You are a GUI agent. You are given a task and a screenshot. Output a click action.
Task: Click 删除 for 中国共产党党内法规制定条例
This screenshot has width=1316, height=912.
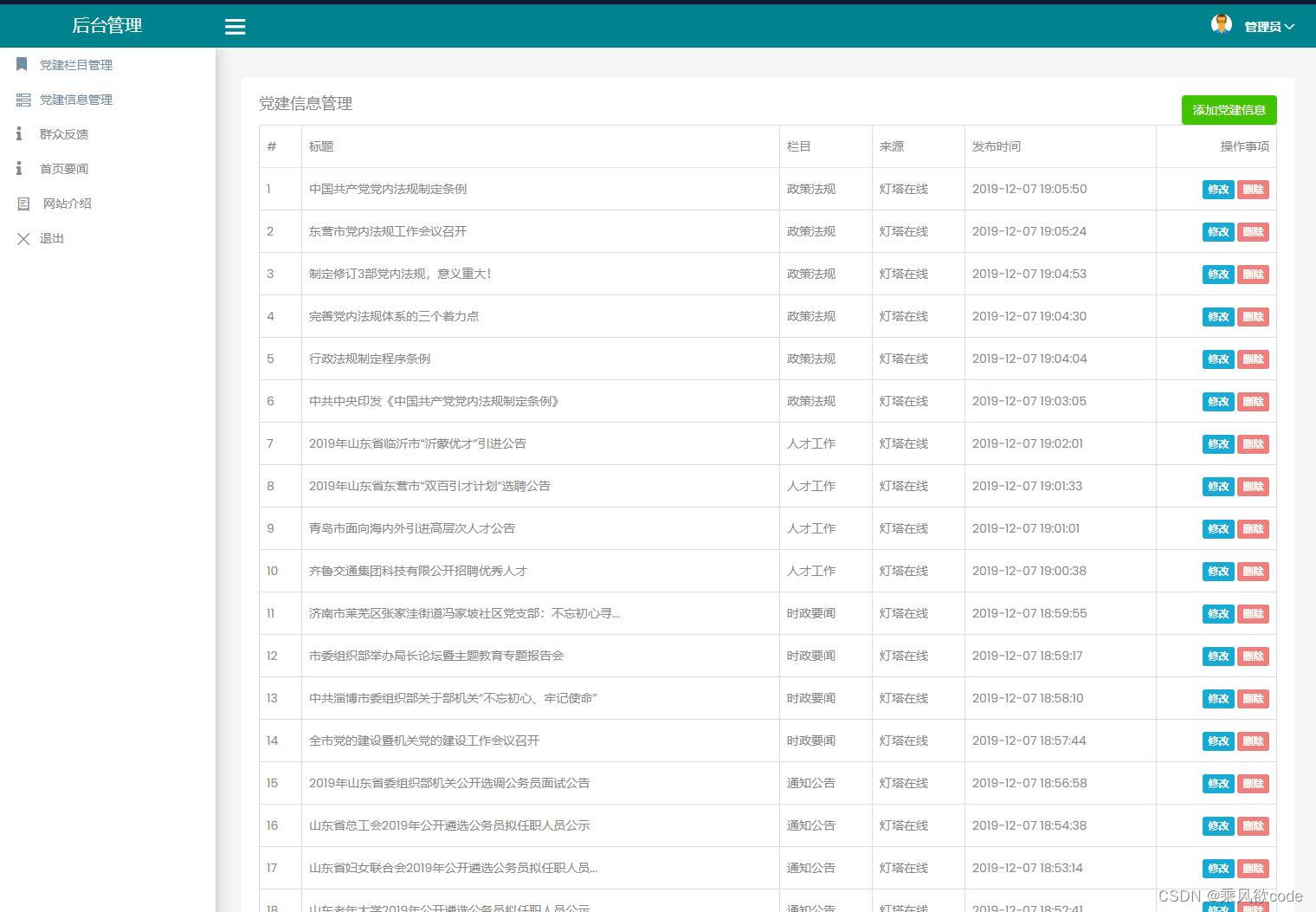[x=1253, y=190]
